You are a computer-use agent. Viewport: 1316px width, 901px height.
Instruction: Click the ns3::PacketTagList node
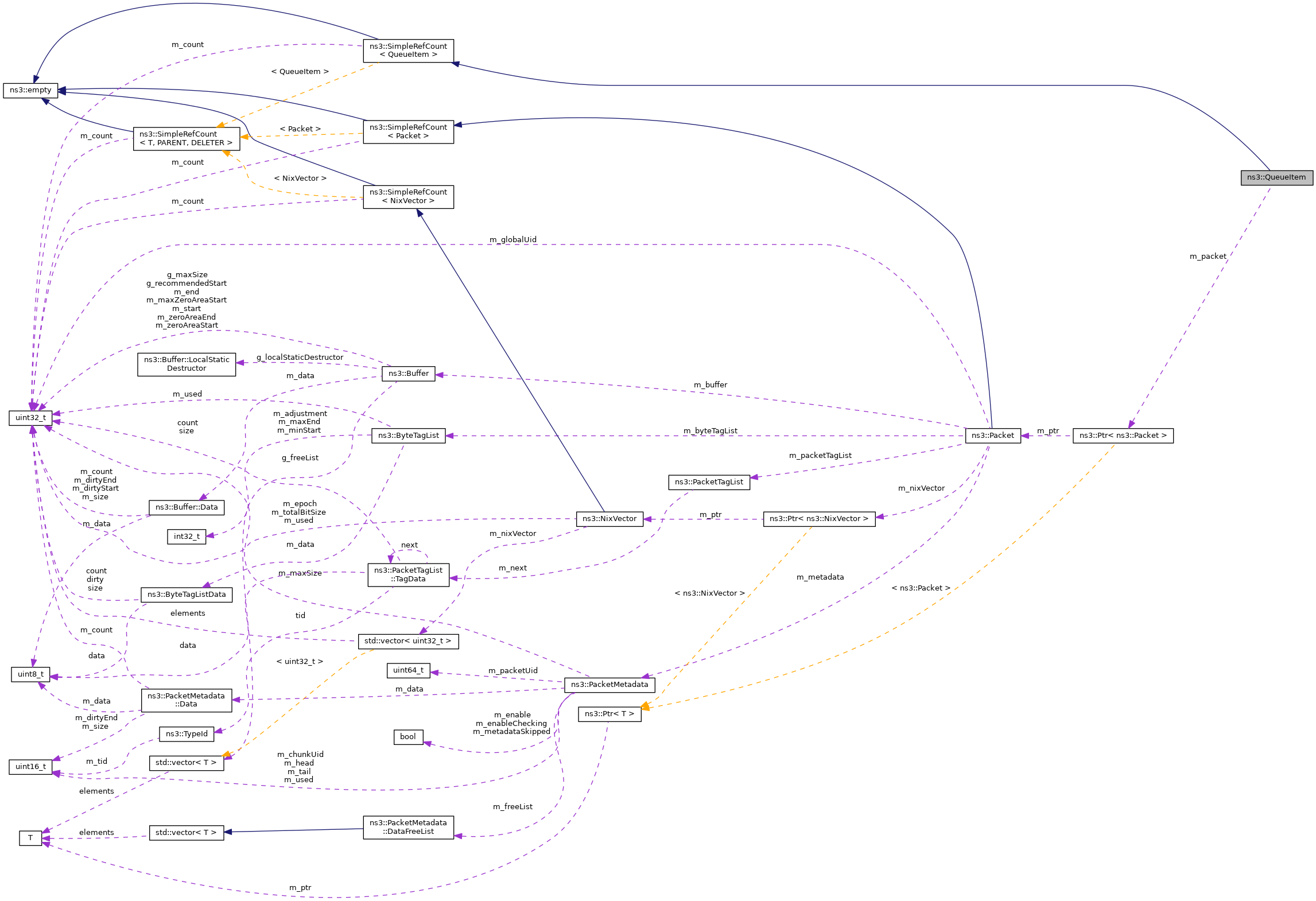(709, 482)
